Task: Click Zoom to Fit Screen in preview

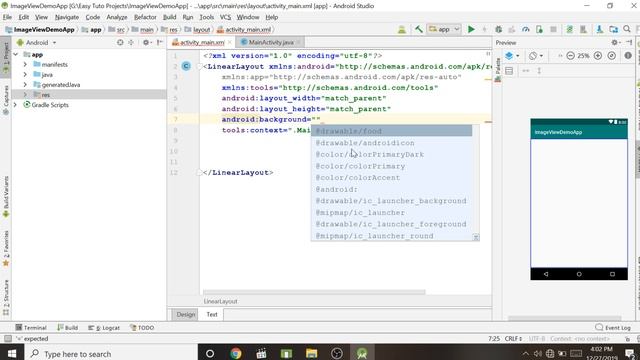Action: pos(611,56)
